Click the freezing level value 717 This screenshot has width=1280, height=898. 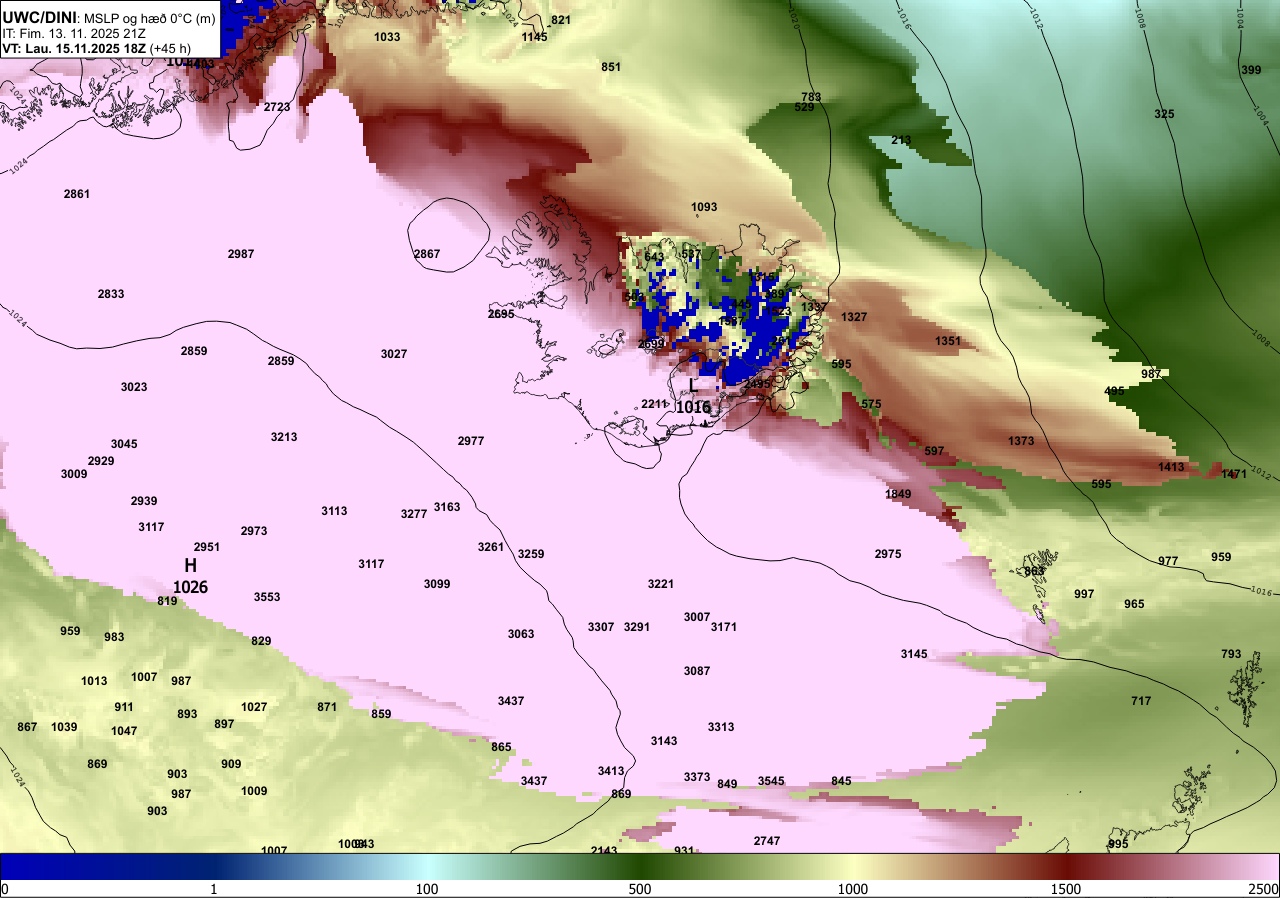pyautogui.click(x=1141, y=701)
